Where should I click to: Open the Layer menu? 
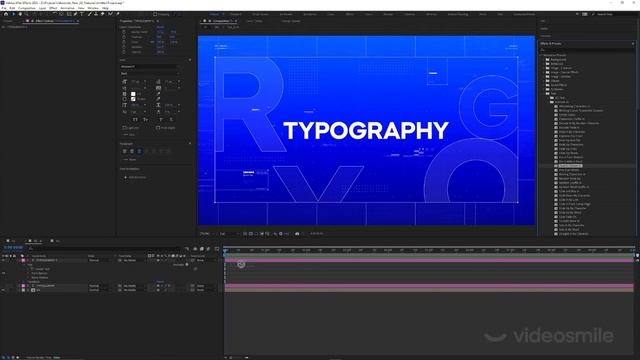[x=42, y=8]
